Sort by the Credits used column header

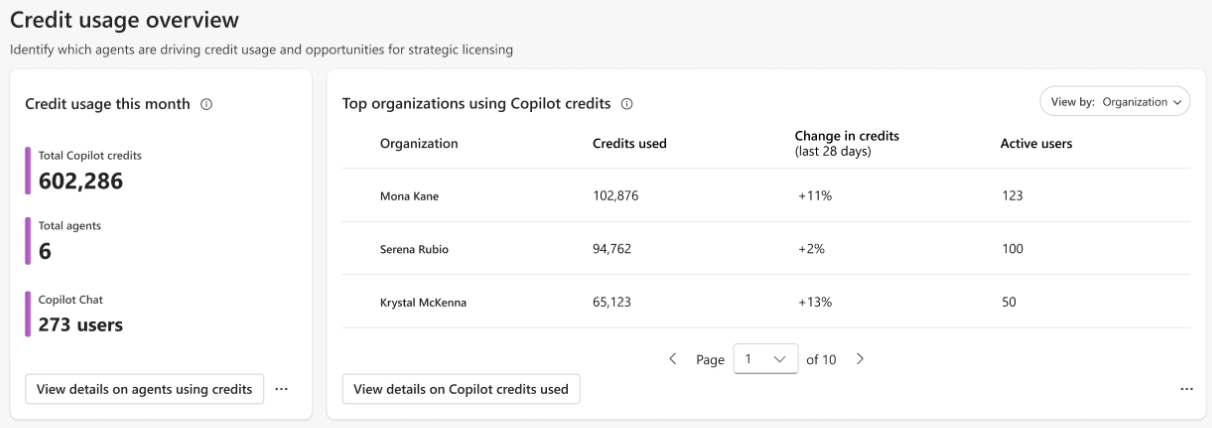[630, 143]
